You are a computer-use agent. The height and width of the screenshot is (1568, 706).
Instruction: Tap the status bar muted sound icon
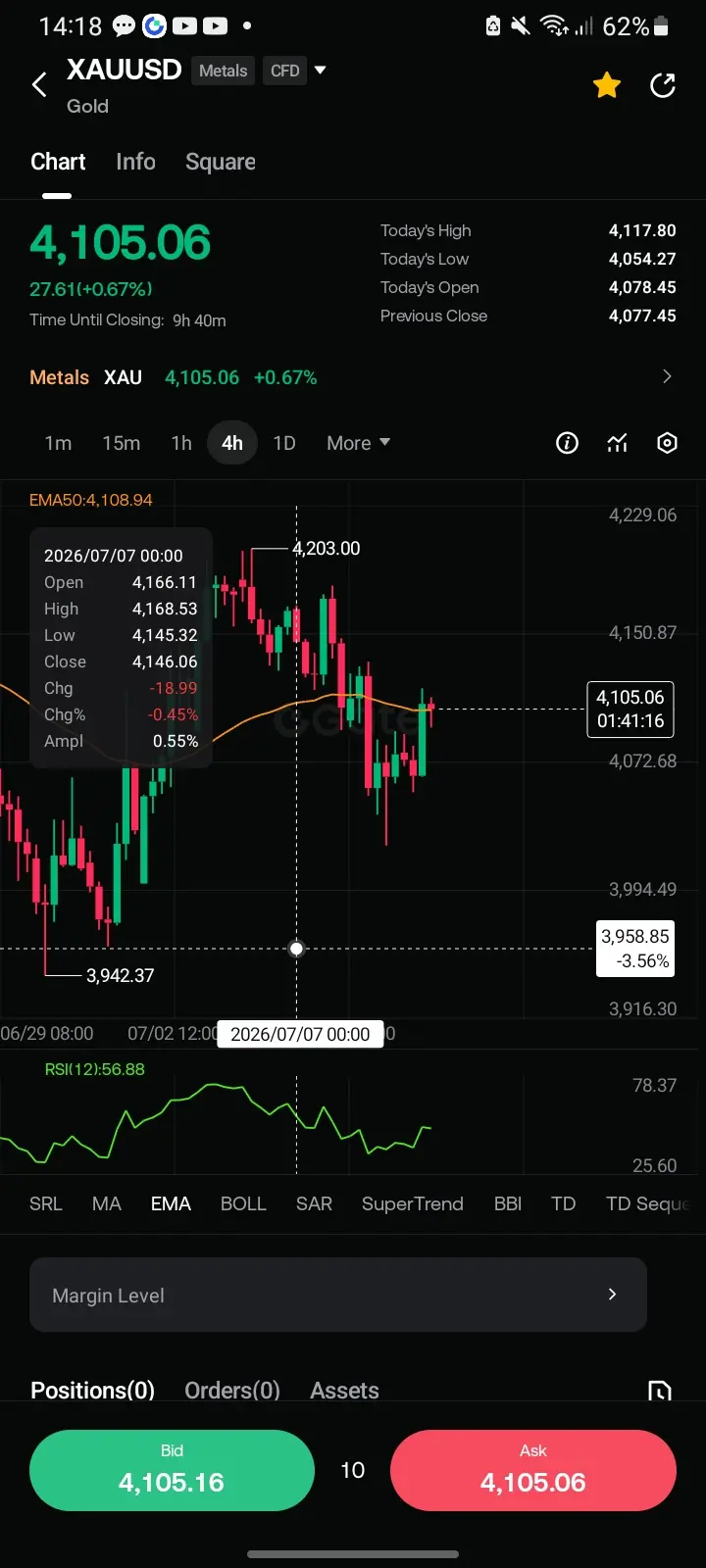click(x=522, y=26)
